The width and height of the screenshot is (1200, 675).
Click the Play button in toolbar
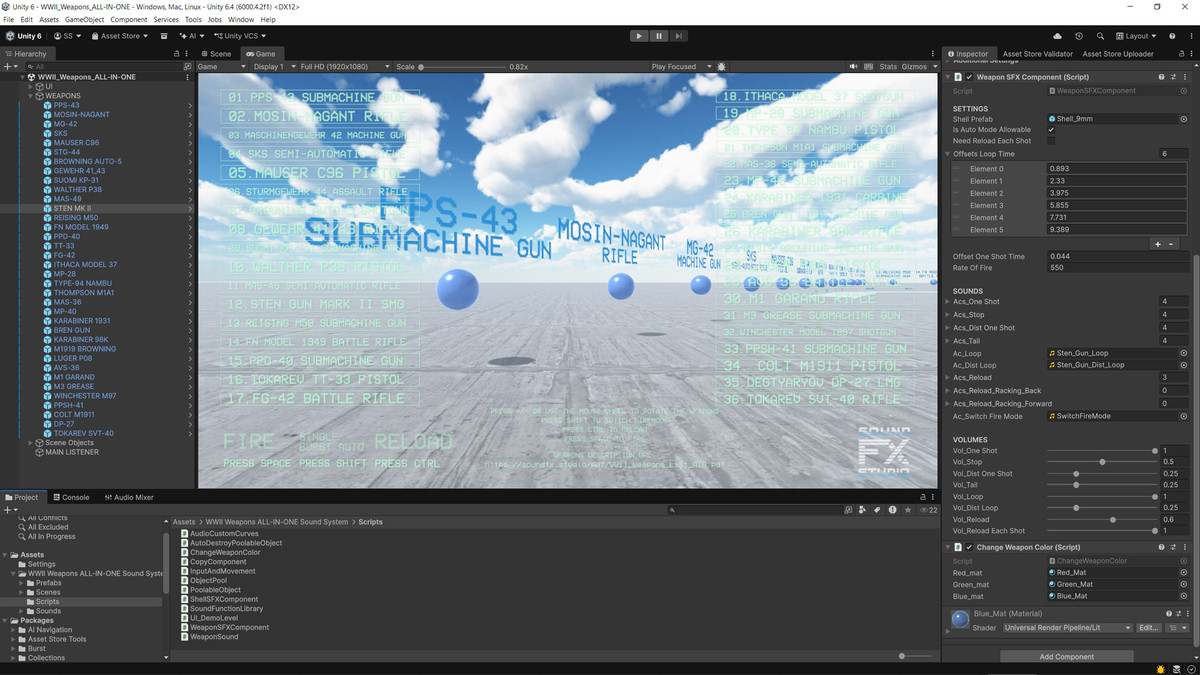639,36
